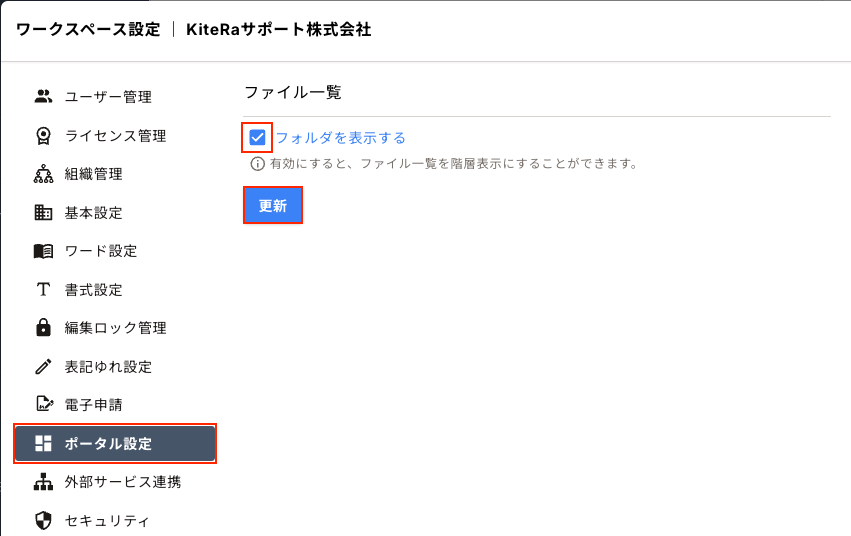Select the ポータル設定 menu item

tap(115, 444)
